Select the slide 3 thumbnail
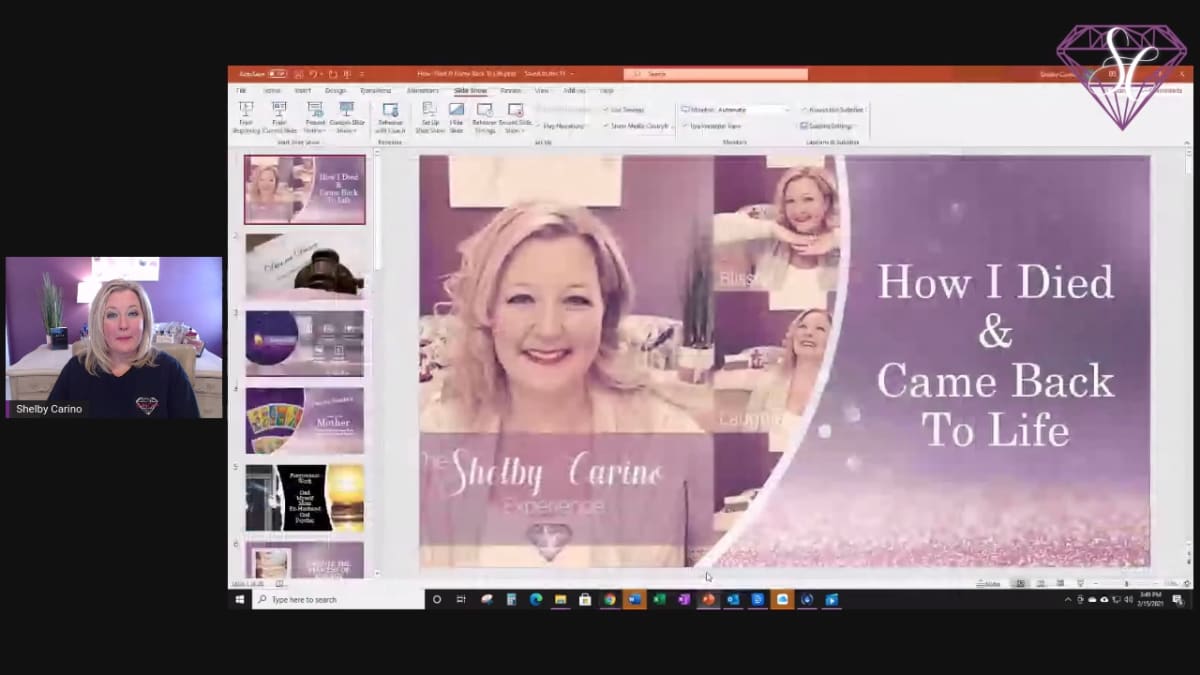 [x=305, y=343]
